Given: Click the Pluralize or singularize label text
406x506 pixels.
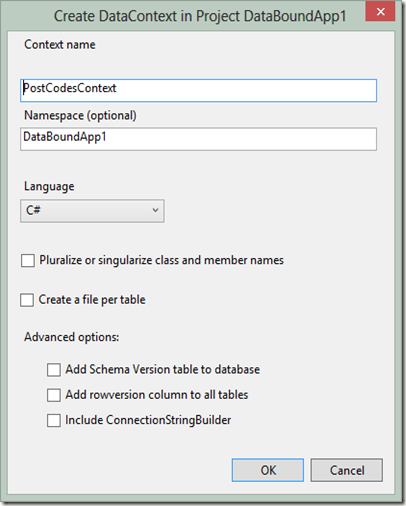Looking at the screenshot, I should click(161, 260).
